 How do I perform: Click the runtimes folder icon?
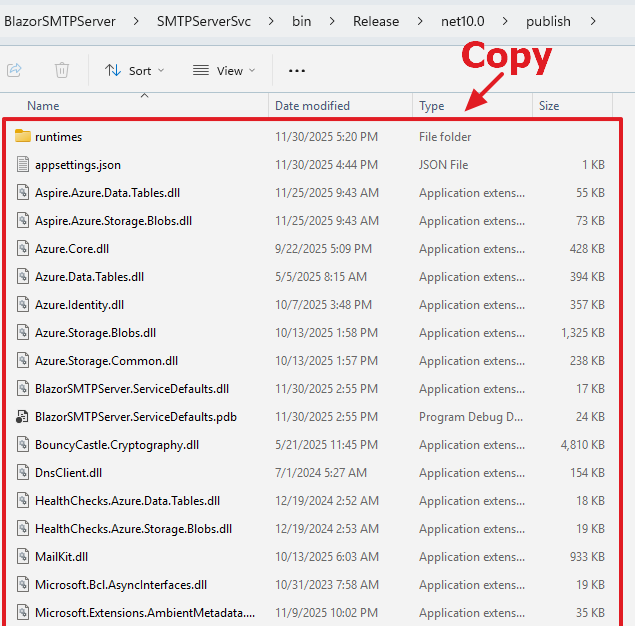pos(23,137)
